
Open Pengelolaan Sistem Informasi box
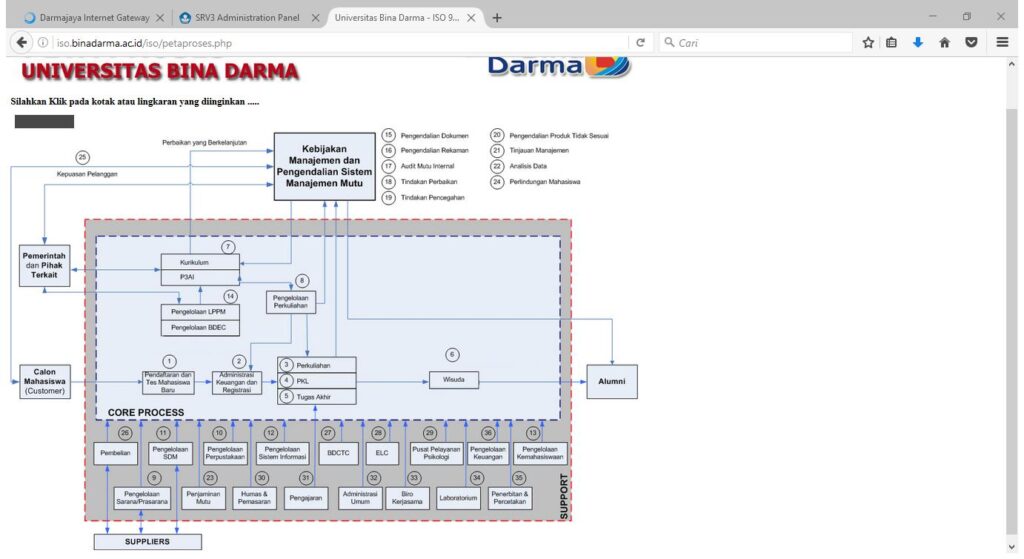click(x=283, y=453)
